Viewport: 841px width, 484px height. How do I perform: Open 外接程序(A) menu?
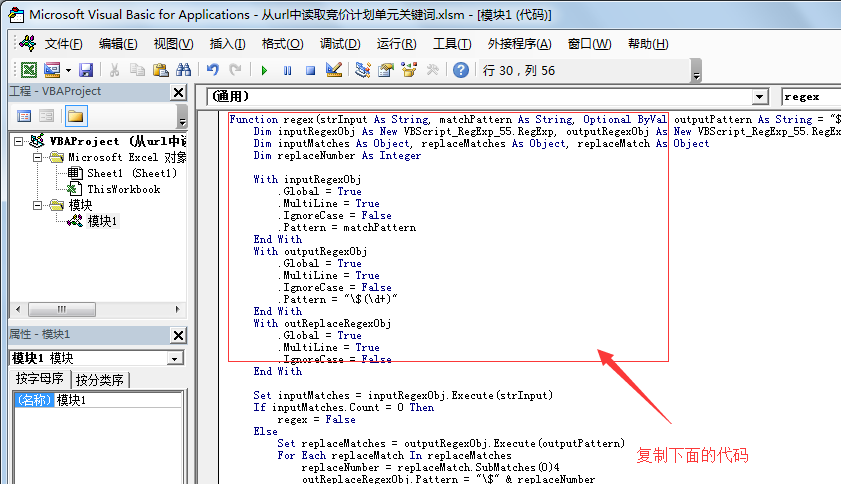click(519, 44)
